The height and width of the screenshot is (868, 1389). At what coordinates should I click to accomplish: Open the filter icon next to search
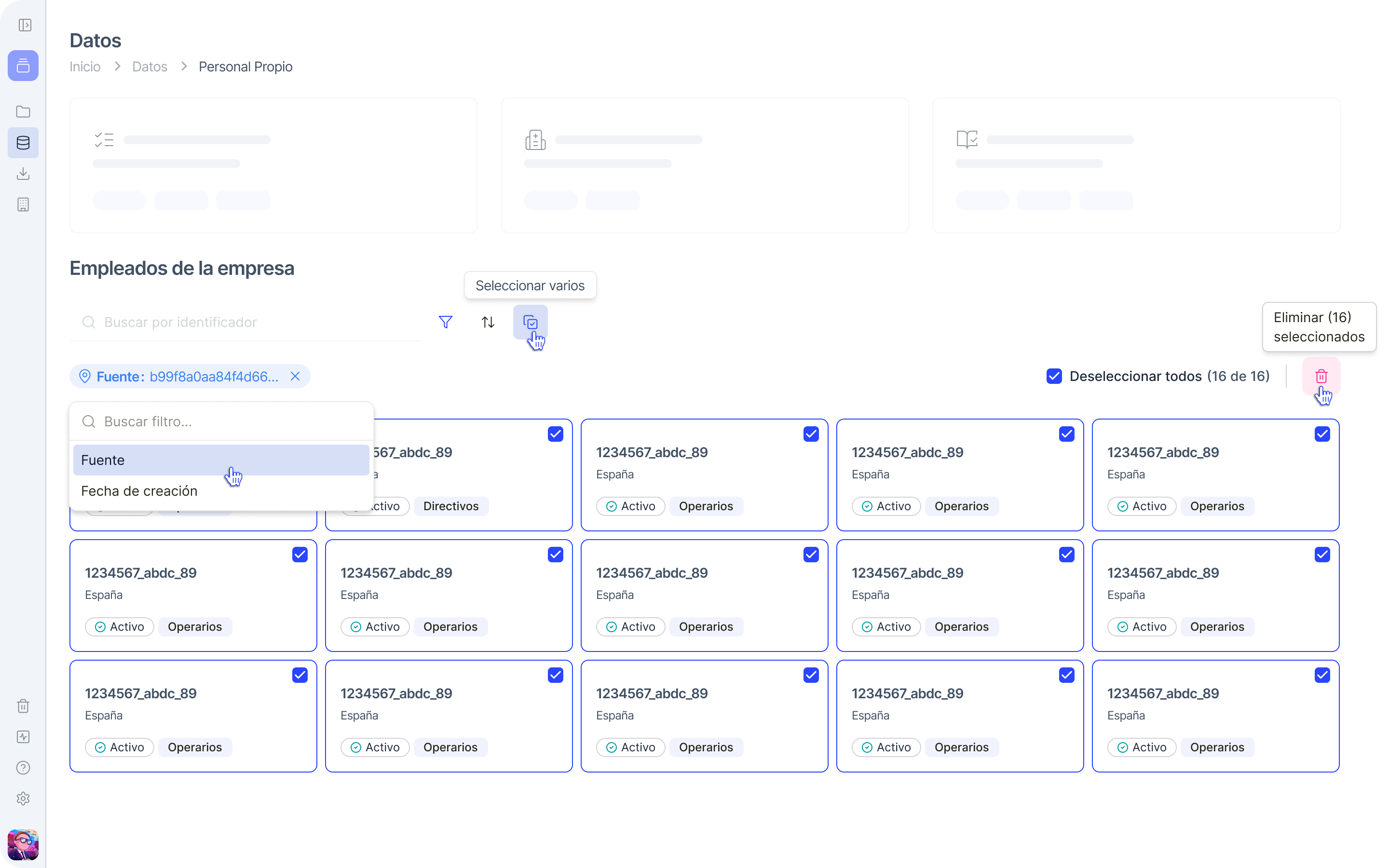[x=446, y=322]
